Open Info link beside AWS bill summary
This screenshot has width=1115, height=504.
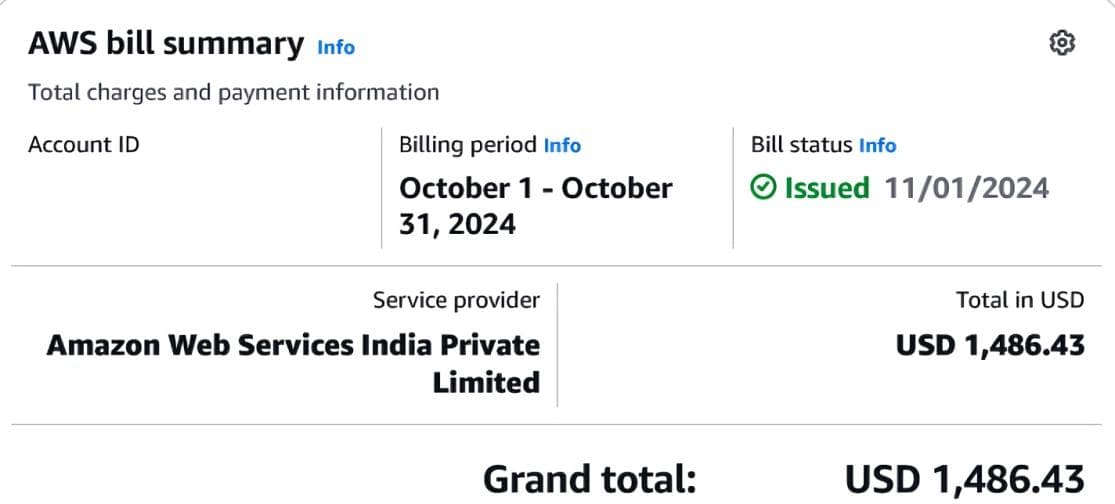pos(336,47)
